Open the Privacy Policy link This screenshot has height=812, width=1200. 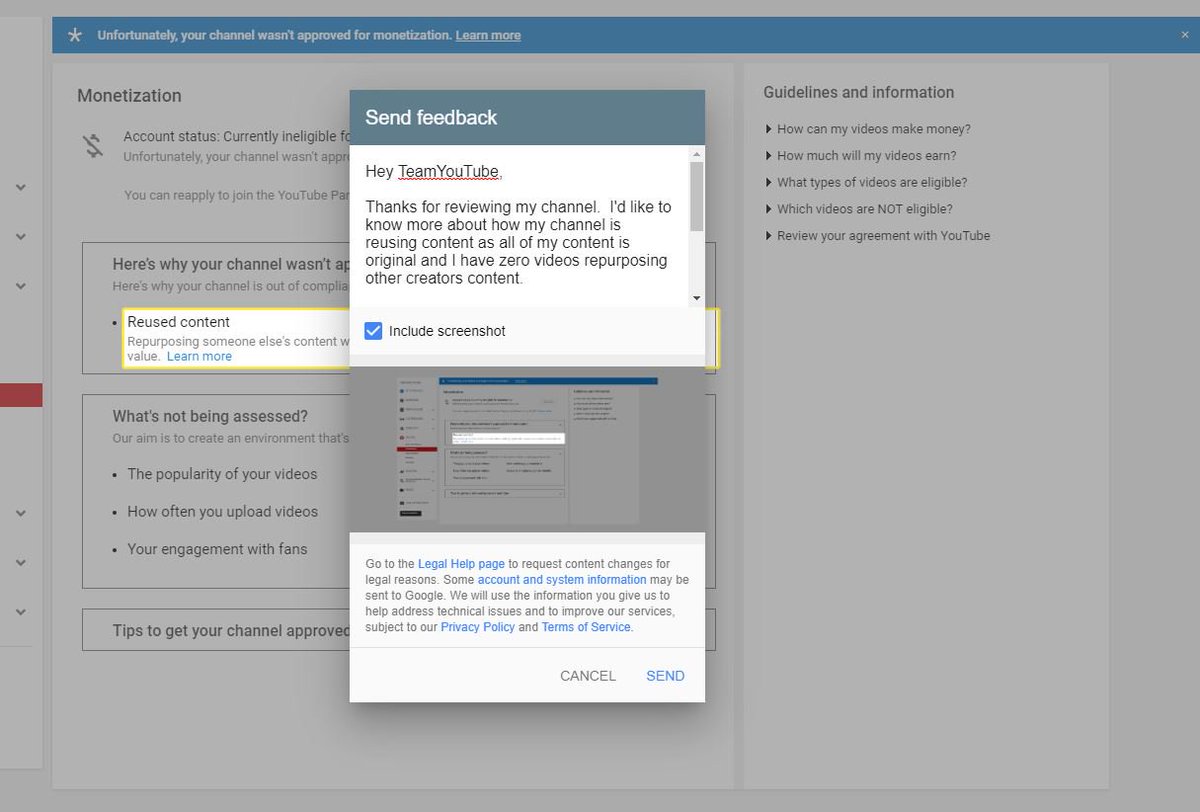point(478,627)
